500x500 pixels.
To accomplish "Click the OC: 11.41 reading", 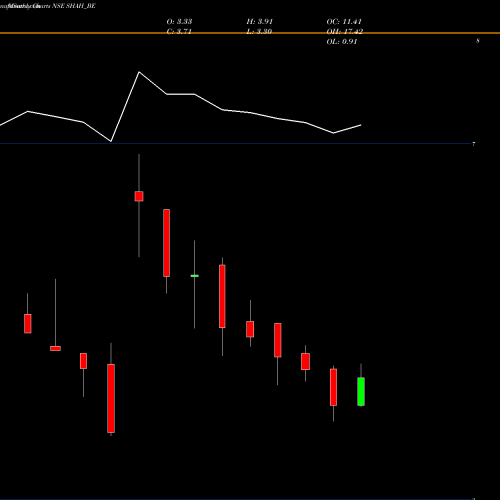I will 344,22.
